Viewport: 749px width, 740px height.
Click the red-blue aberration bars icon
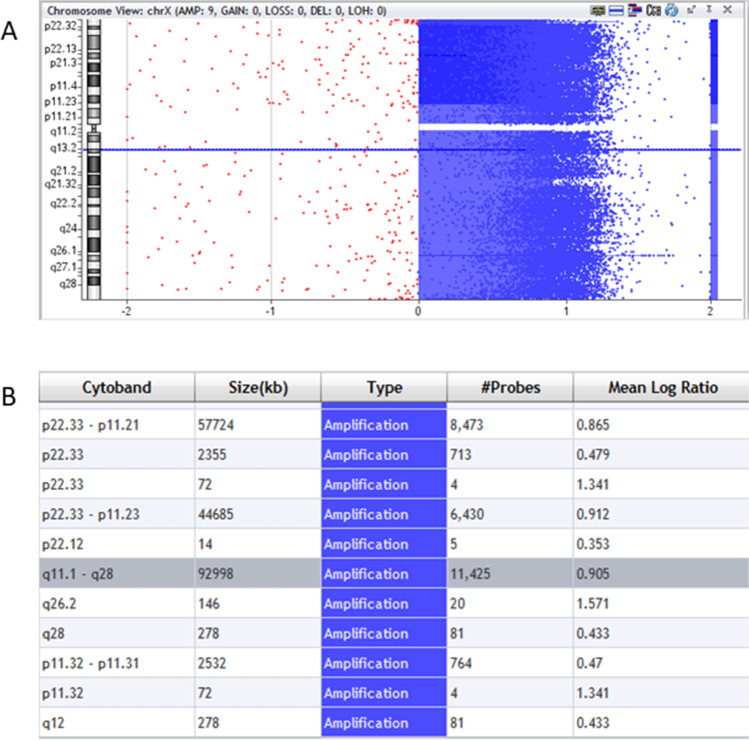tap(634, 10)
